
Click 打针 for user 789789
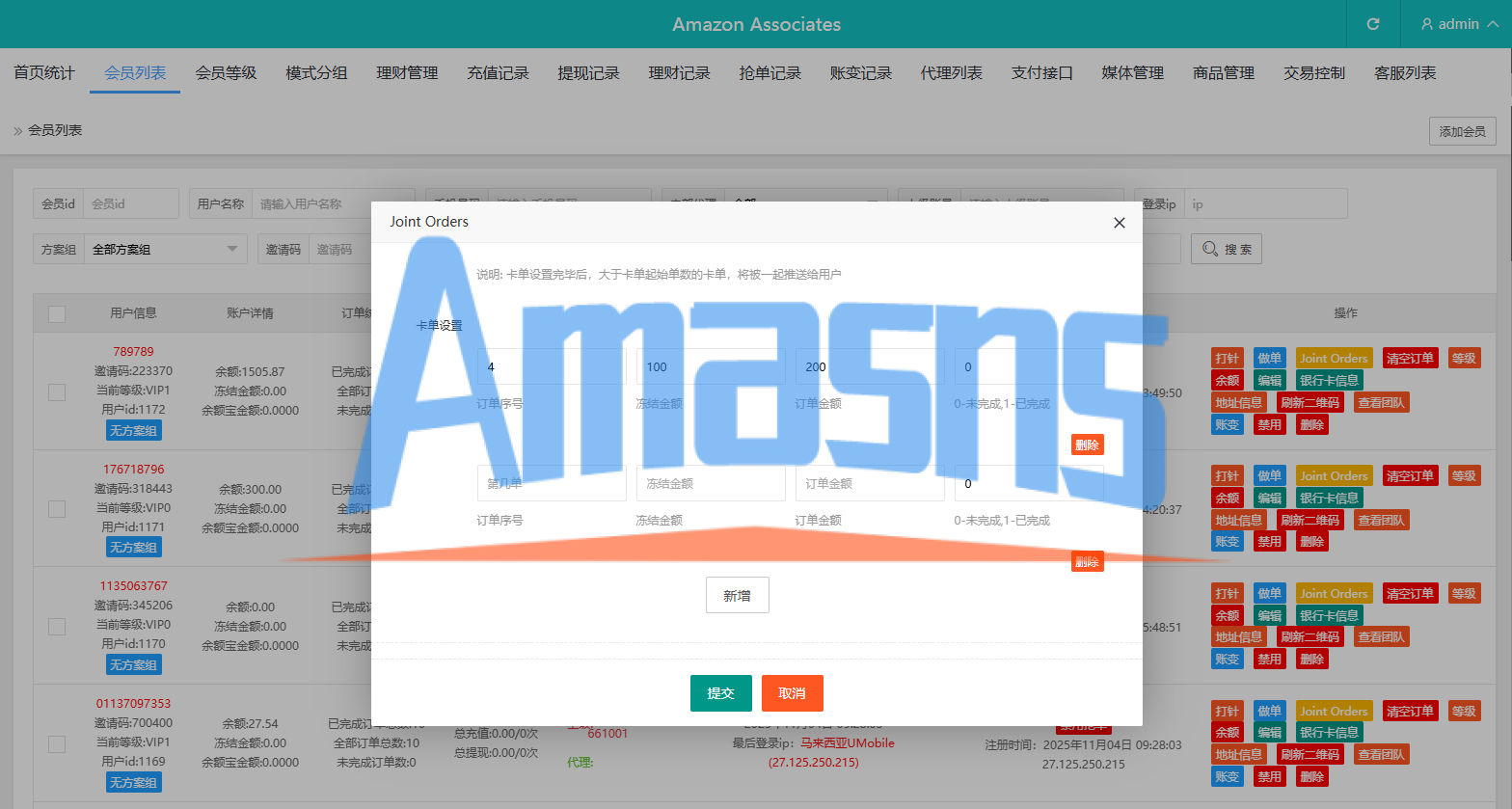[x=1228, y=359]
